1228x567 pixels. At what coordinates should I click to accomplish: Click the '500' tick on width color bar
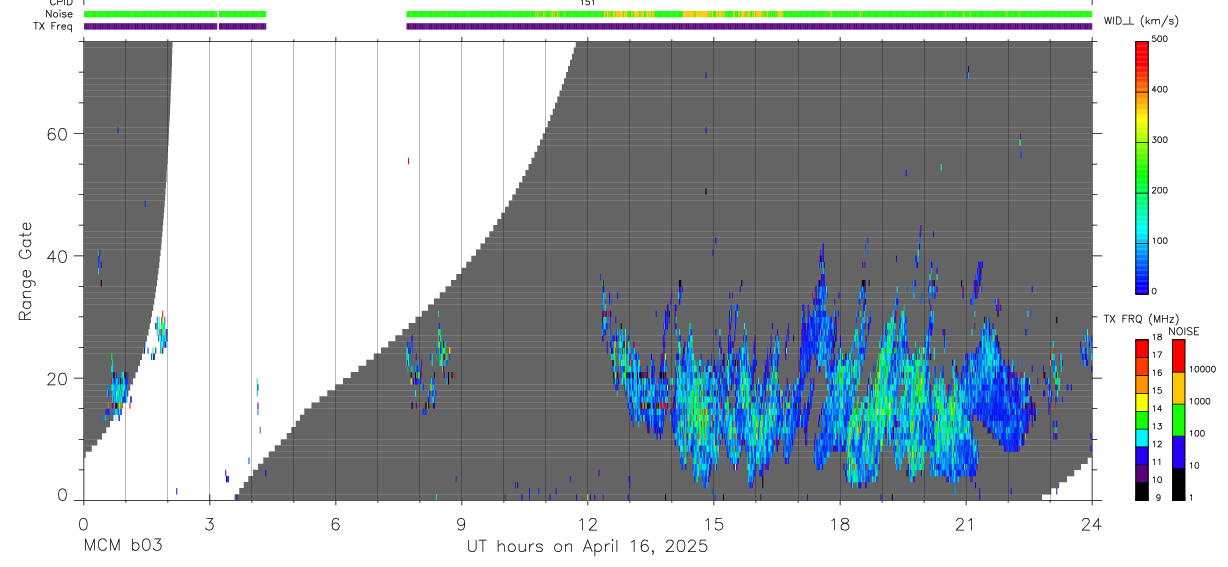1160,39
